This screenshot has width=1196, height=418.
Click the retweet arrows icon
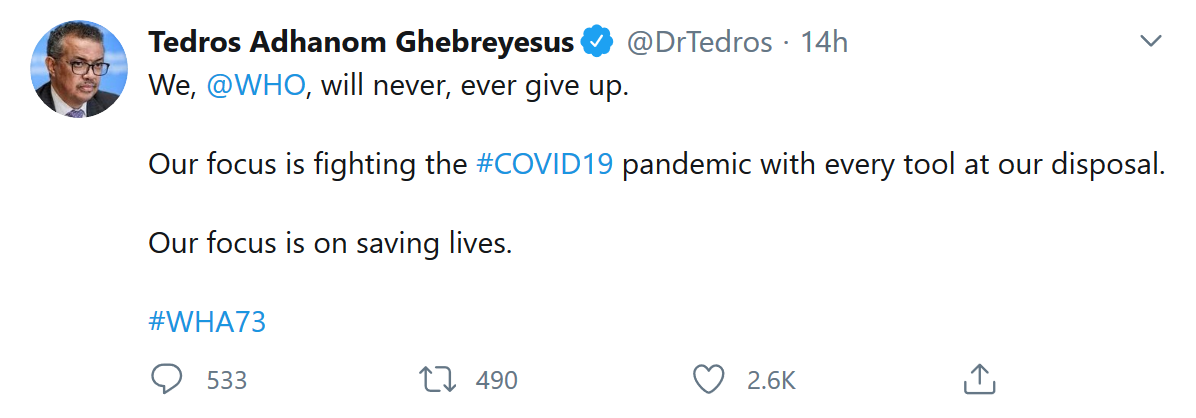(x=438, y=379)
